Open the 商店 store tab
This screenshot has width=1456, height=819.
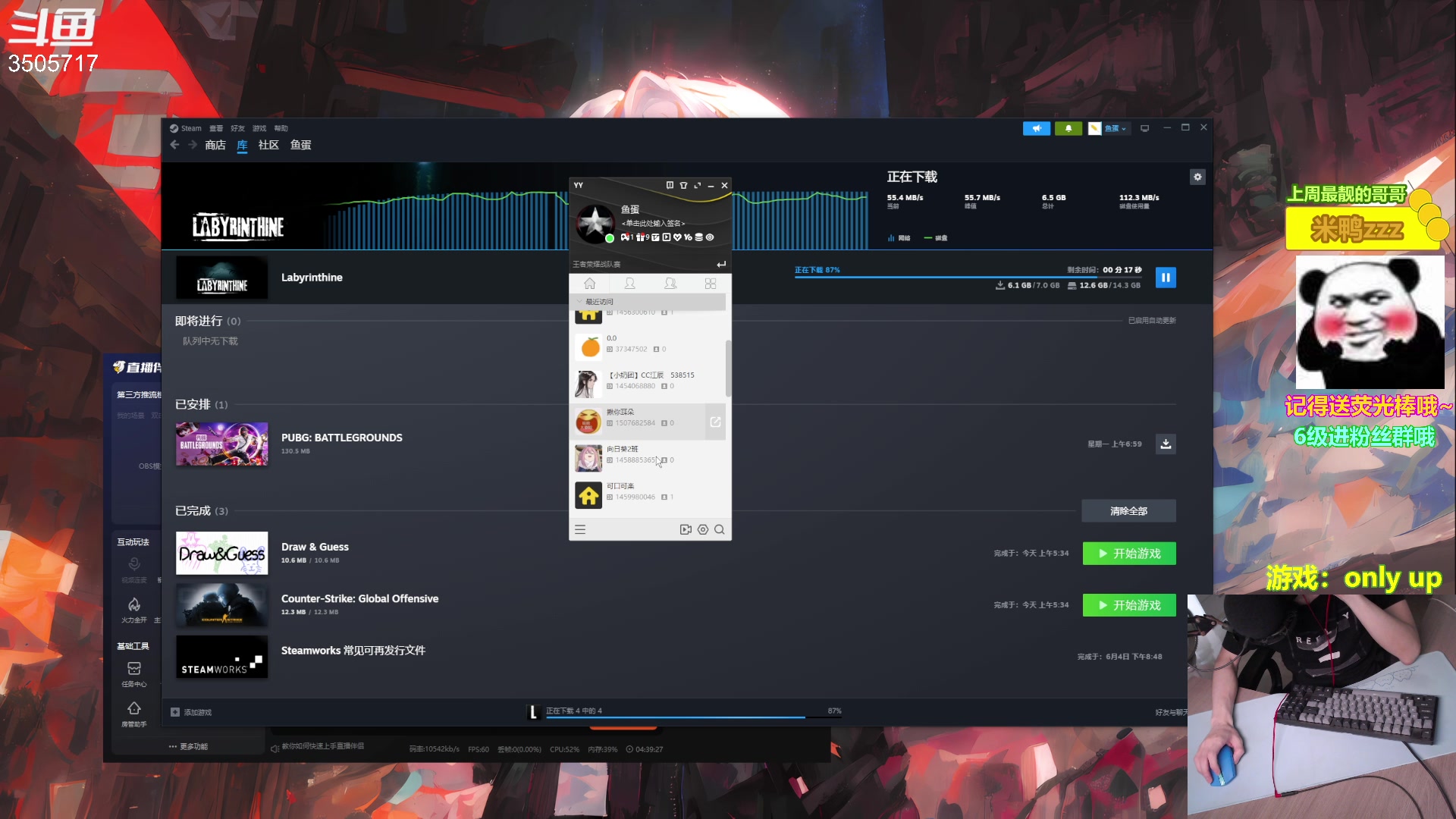coord(215,145)
